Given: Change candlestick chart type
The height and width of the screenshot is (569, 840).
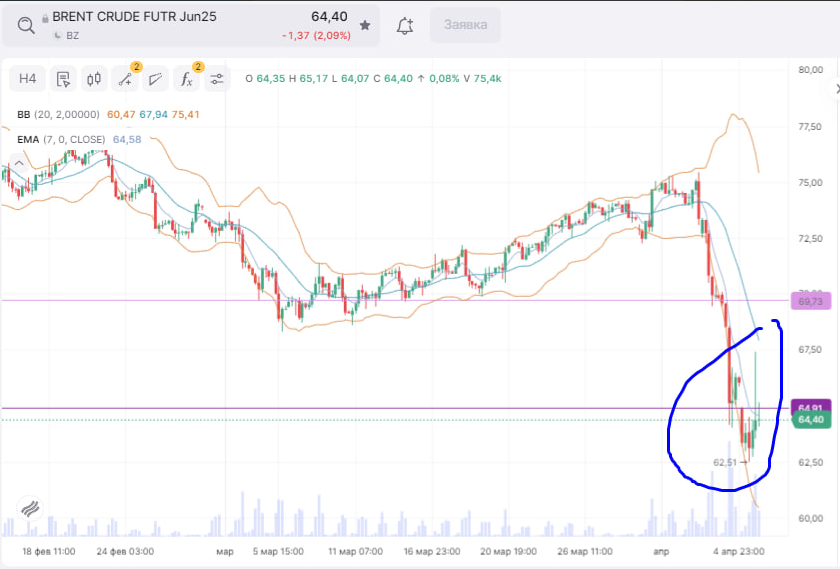Looking at the screenshot, I should tap(94, 79).
